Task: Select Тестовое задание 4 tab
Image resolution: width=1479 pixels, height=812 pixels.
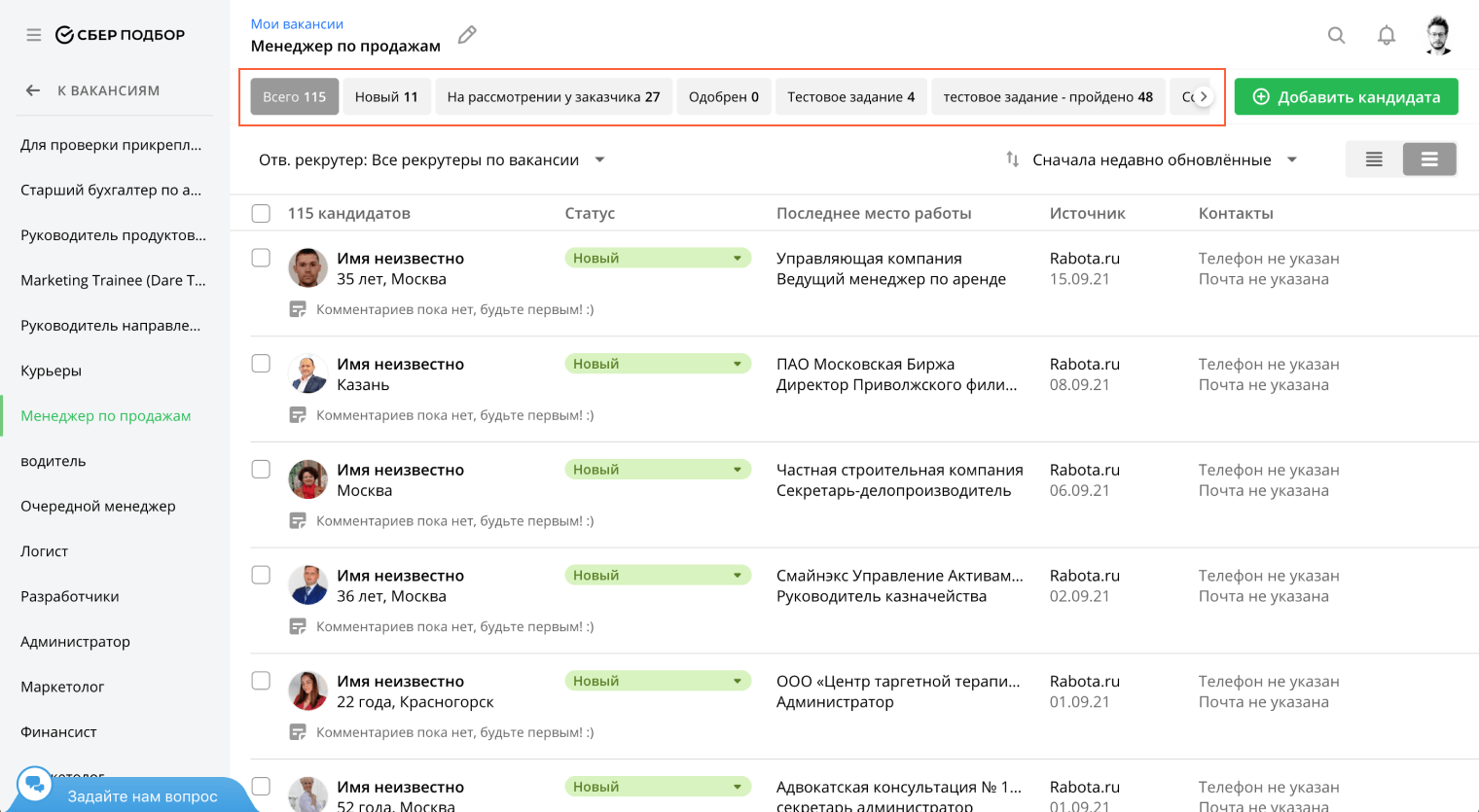Action: (850, 97)
